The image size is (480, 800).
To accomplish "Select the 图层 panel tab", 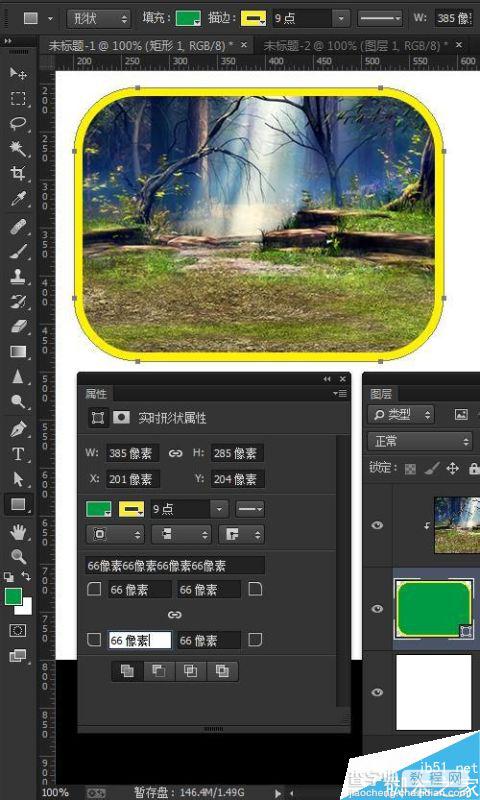I will point(381,393).
